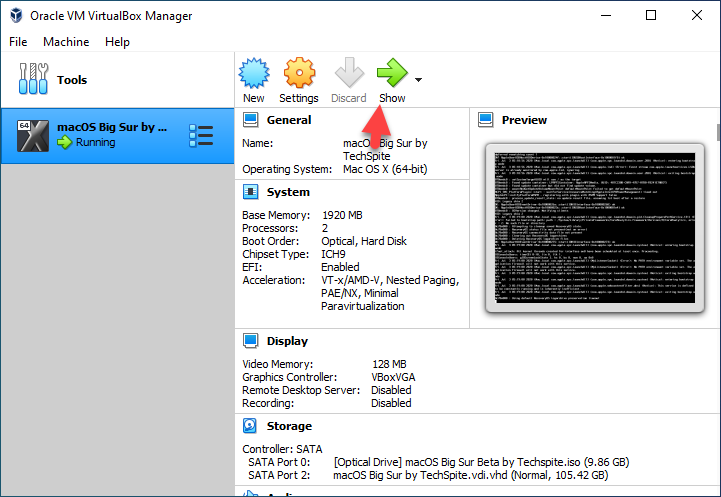The height and width of the screenshot is (497, 721).
Task: Collapse the Preview section header
Action: (524, 120)
